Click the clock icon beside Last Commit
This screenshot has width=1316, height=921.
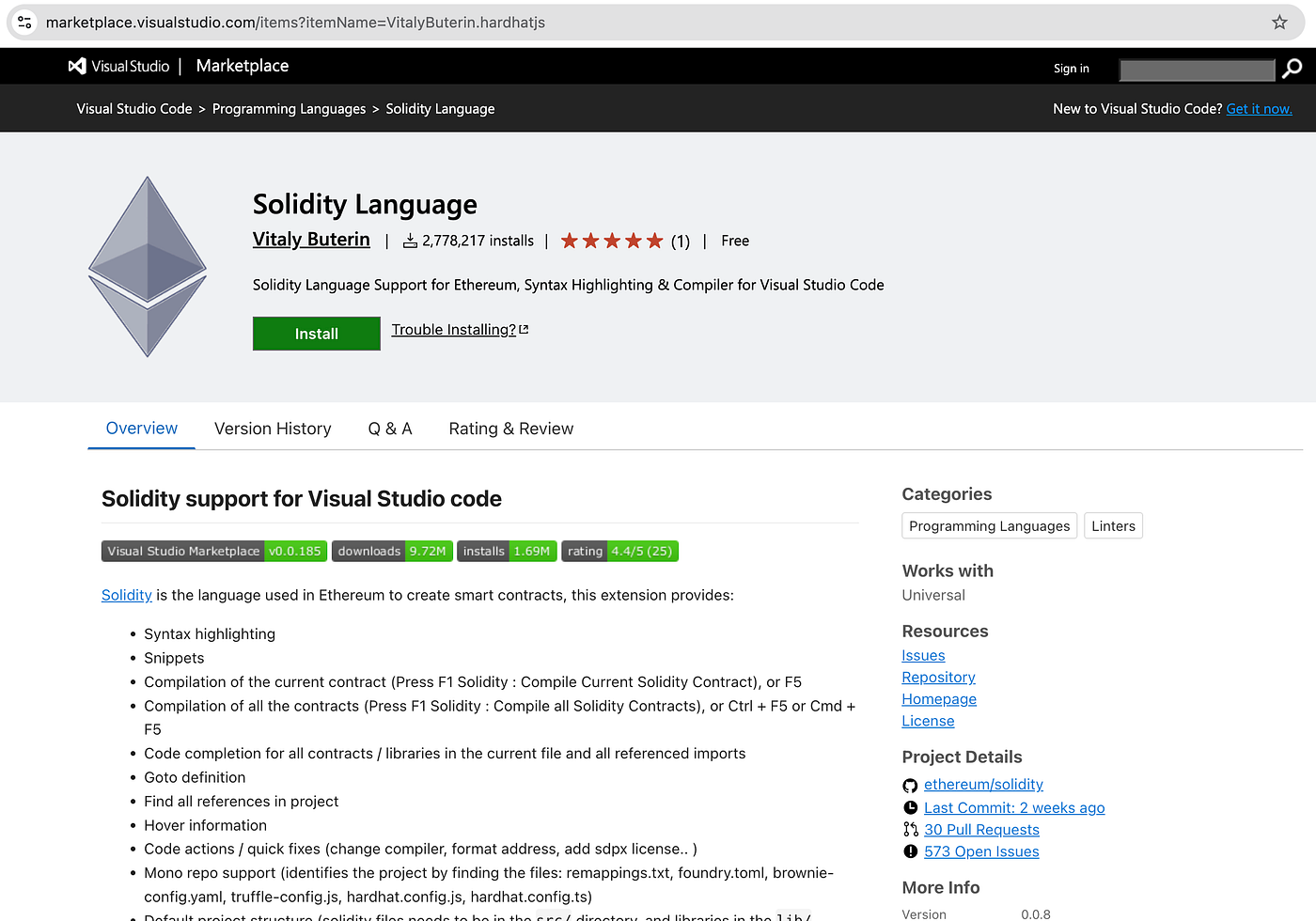910,808
